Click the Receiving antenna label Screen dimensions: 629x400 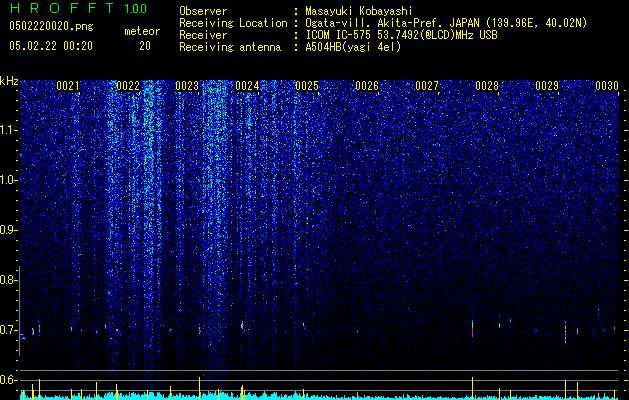coord(230,47)
